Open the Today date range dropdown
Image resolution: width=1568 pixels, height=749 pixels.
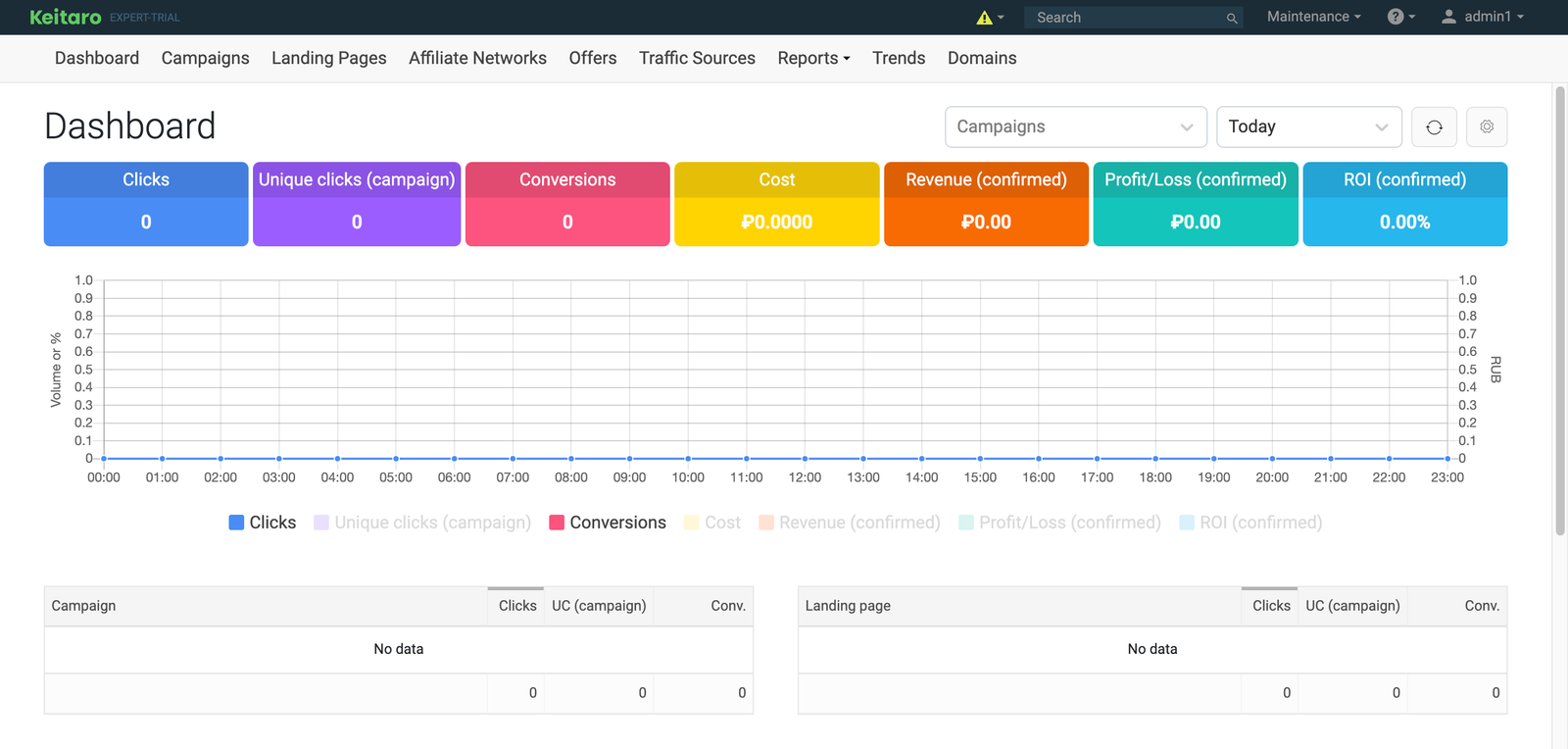point(1308,127)
